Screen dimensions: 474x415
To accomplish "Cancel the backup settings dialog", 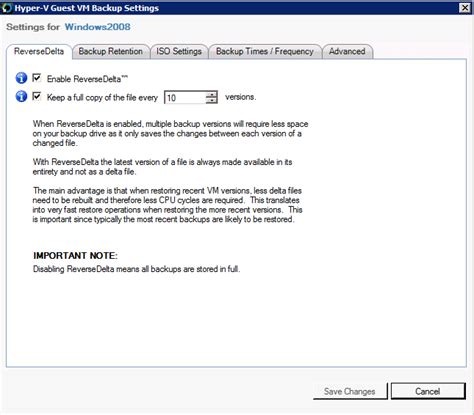I will pyautogui.click(x=428, y=391).
